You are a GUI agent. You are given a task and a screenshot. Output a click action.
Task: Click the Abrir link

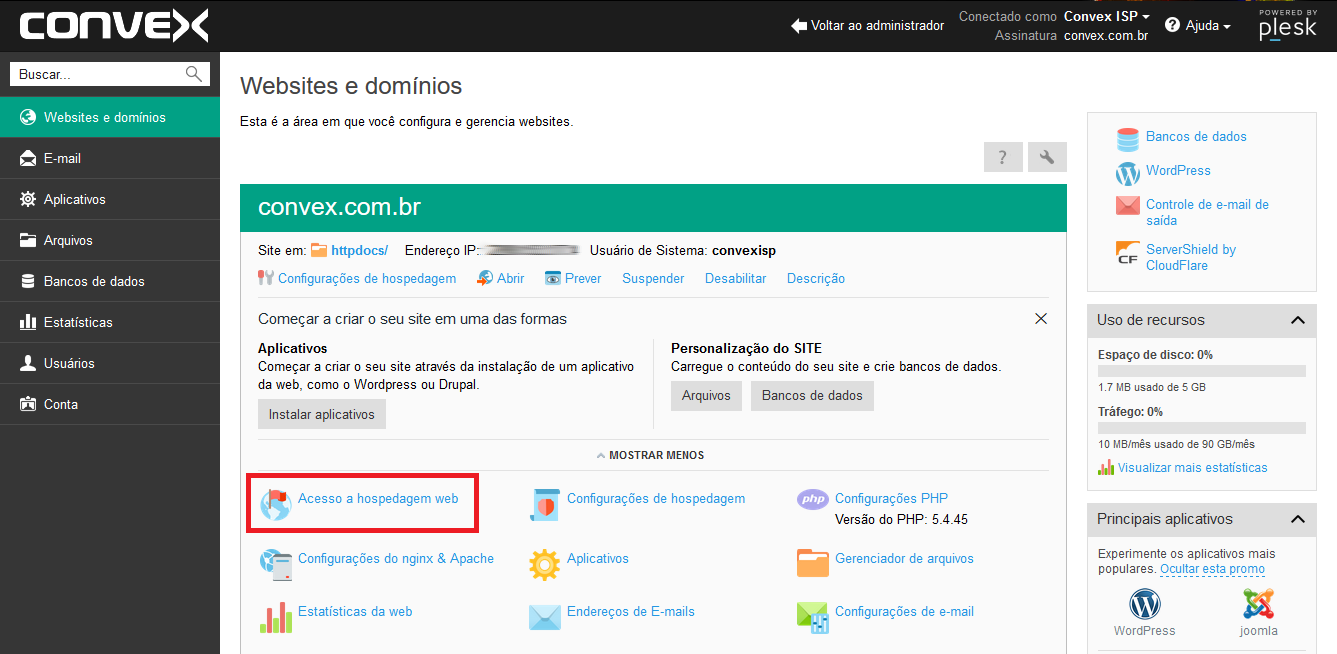[510, 279]
